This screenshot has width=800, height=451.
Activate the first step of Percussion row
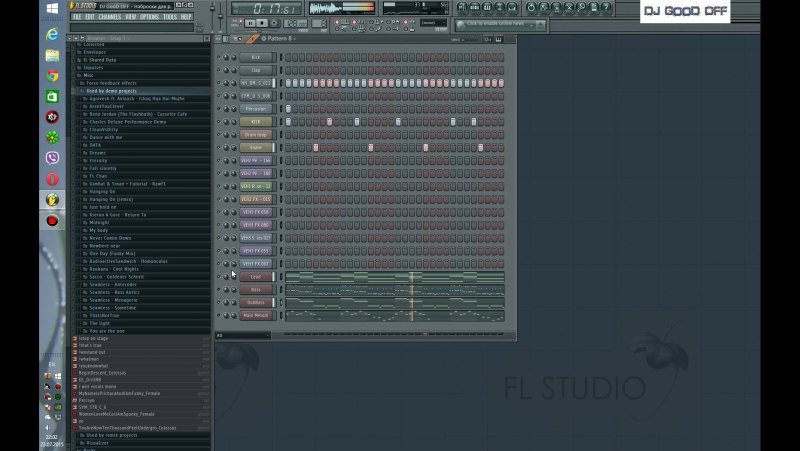pos(288,109)
